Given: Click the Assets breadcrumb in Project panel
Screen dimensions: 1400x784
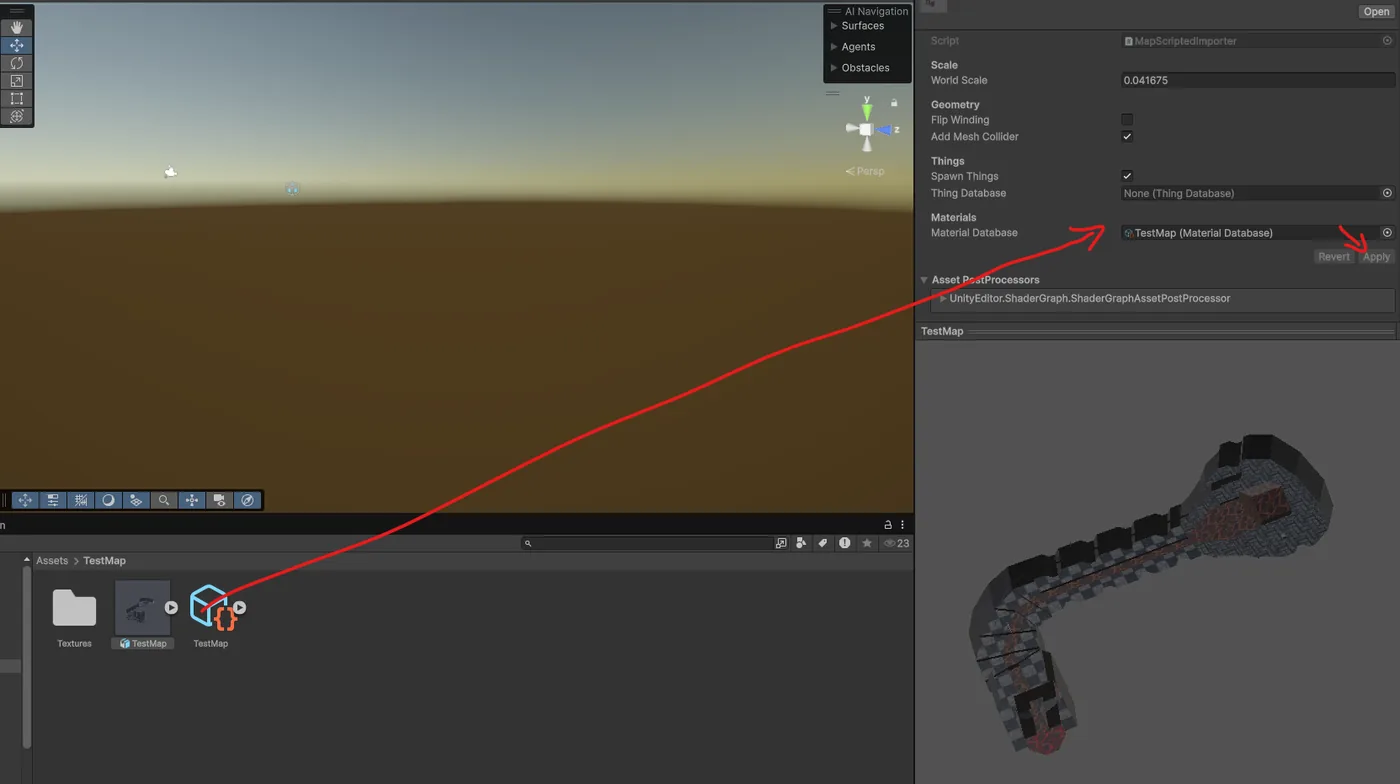Looking at the screenshot, I should (52, 561).
